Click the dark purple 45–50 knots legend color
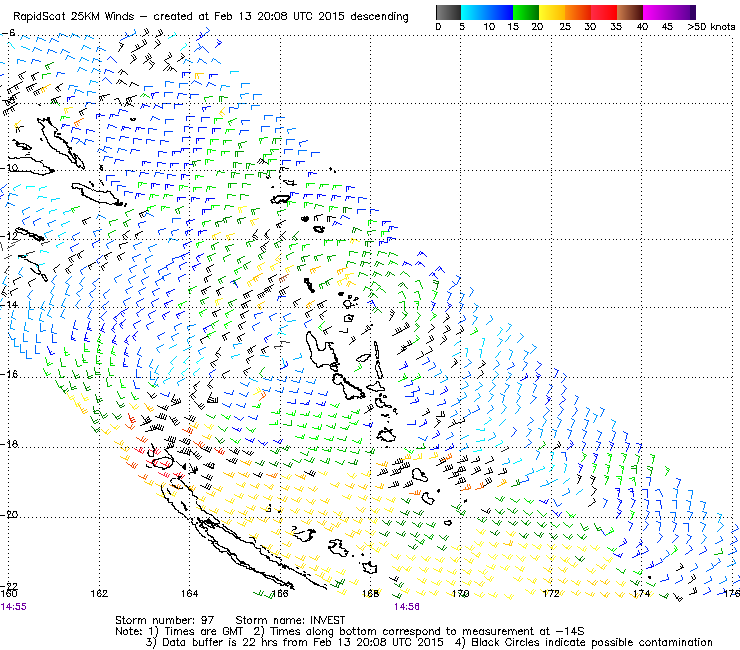The width and height of the screenshot is (740, 650). tap(682, 12)
